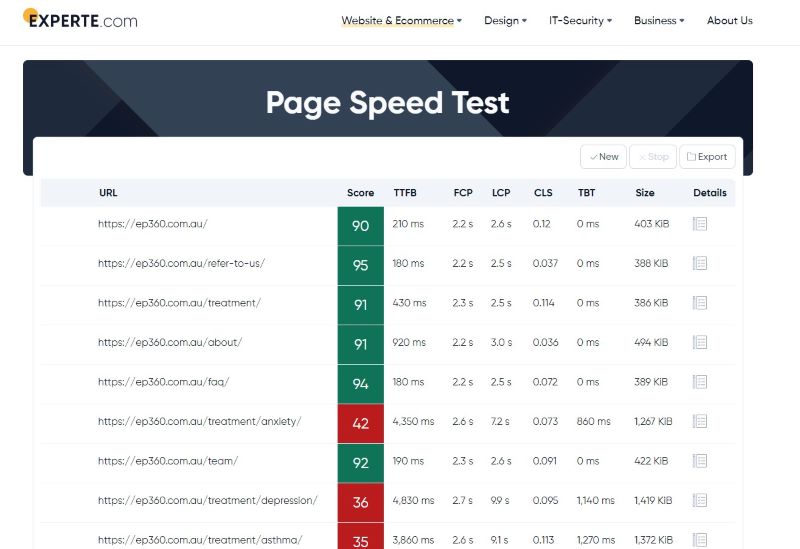The image size is (800, 549).
Task: Click the EXPERTE.com logo
Action: click(x=81, y=19)
